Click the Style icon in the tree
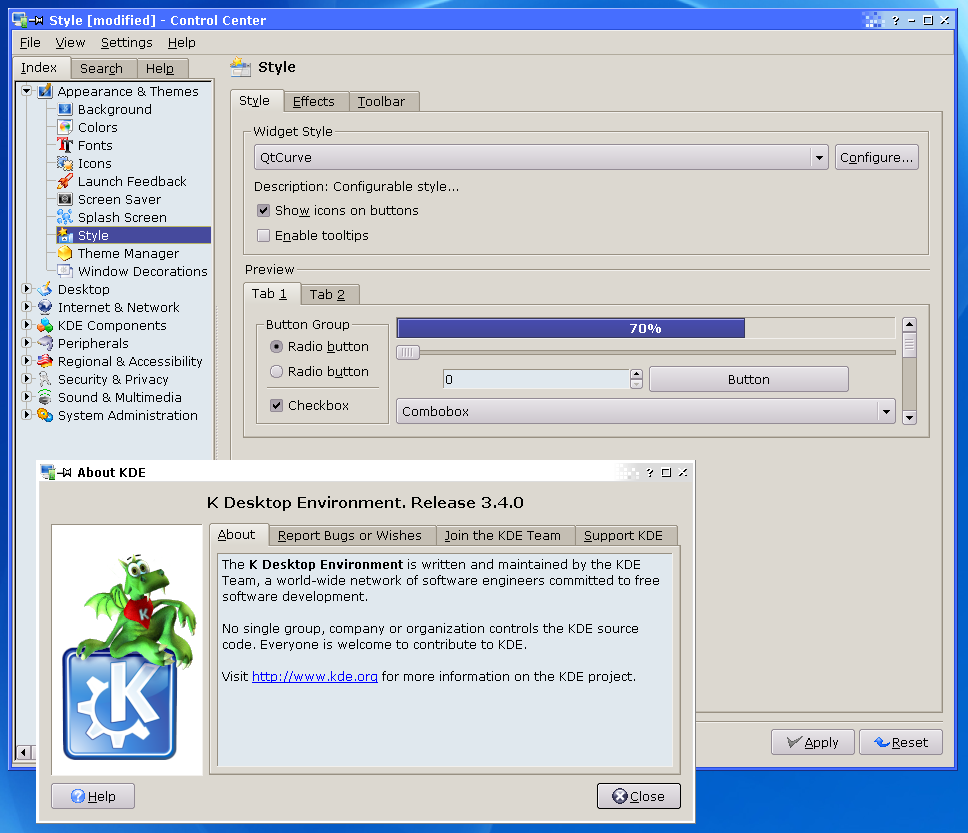Viewport: 968px width, 833px height. [x=65, y=235]
